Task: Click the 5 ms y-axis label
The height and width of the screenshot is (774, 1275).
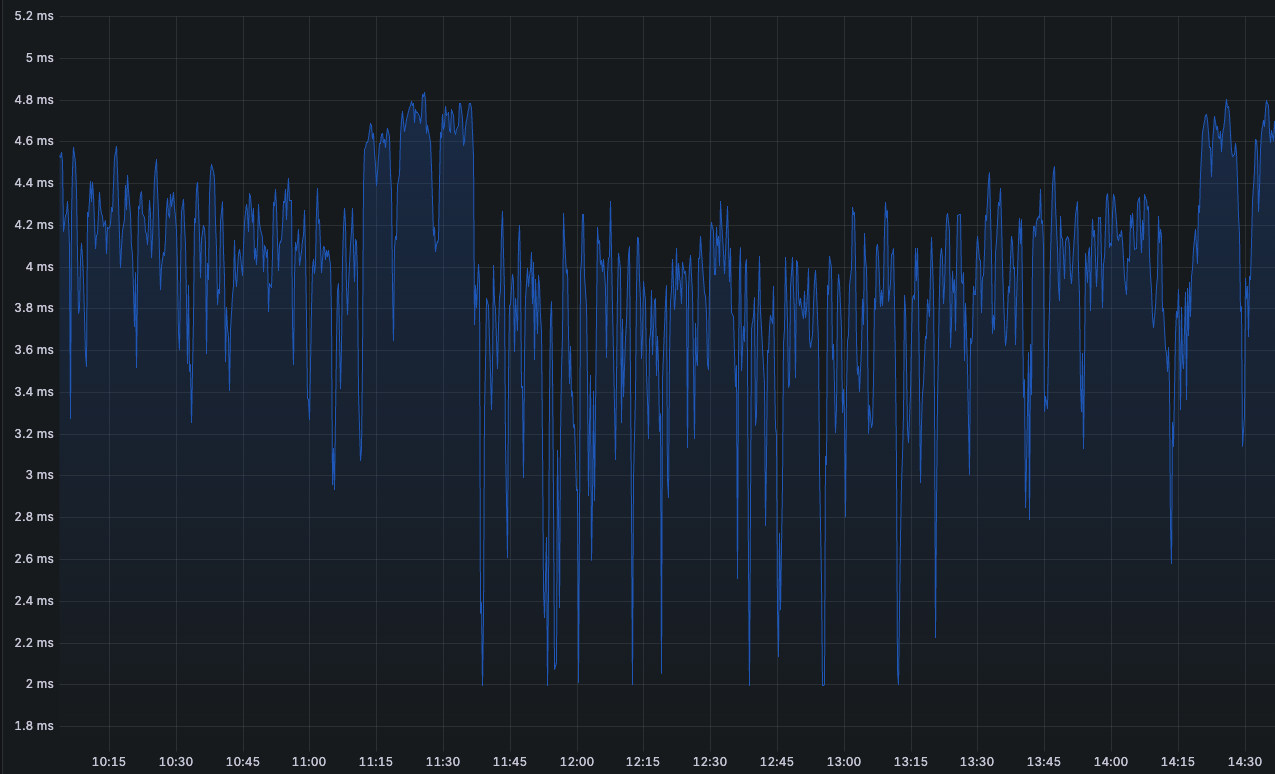Action: pyautogui.click(x=39, y=58)
